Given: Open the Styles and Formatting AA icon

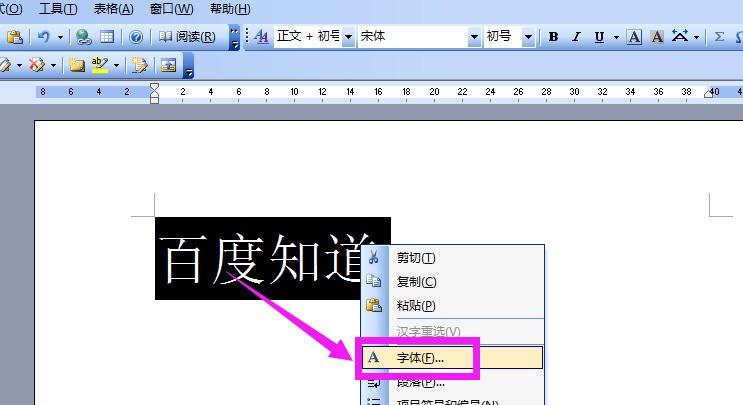Looking at the screenshot, I should 261,36.
